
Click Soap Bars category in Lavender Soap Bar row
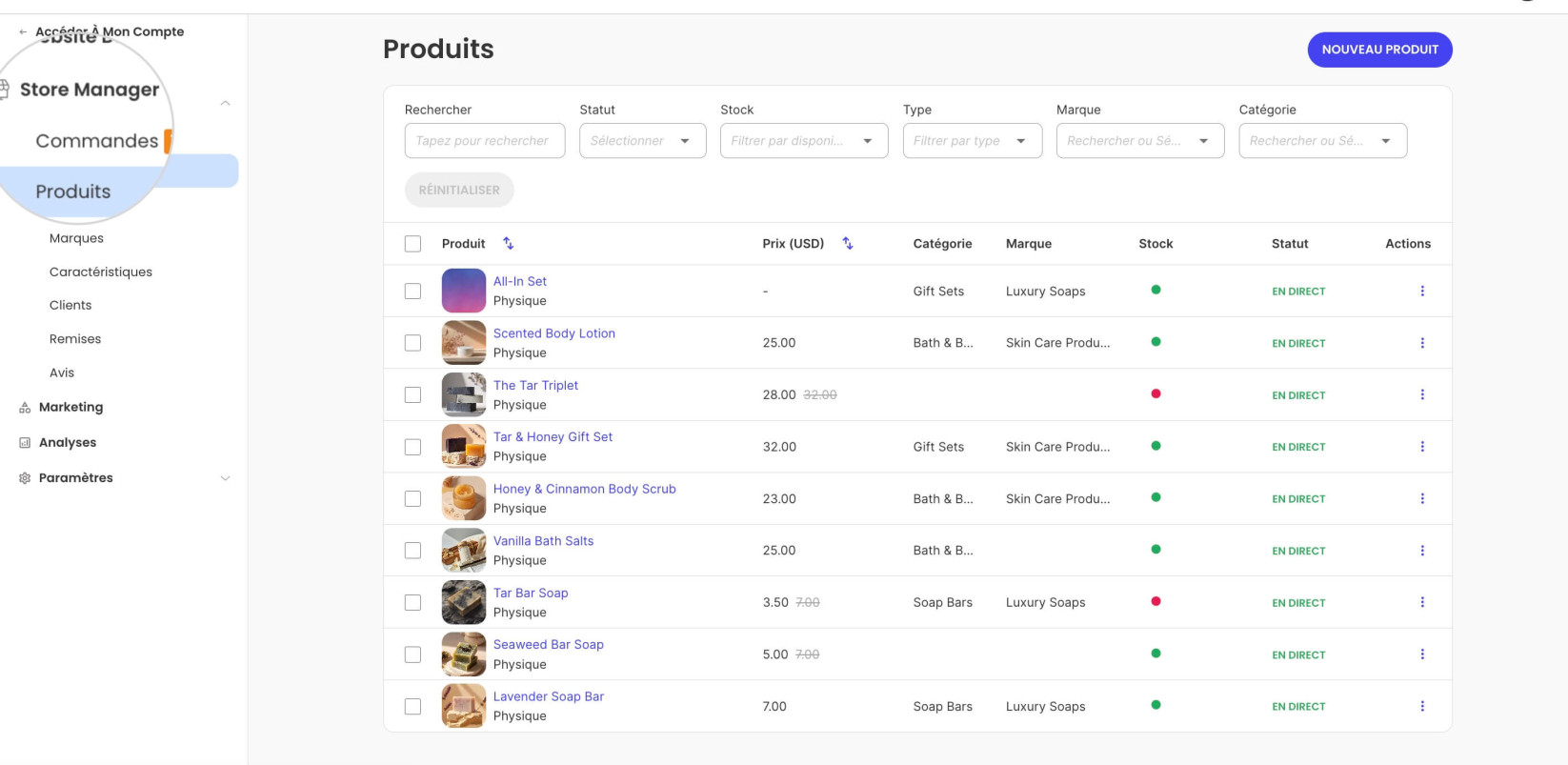[943, 706]
